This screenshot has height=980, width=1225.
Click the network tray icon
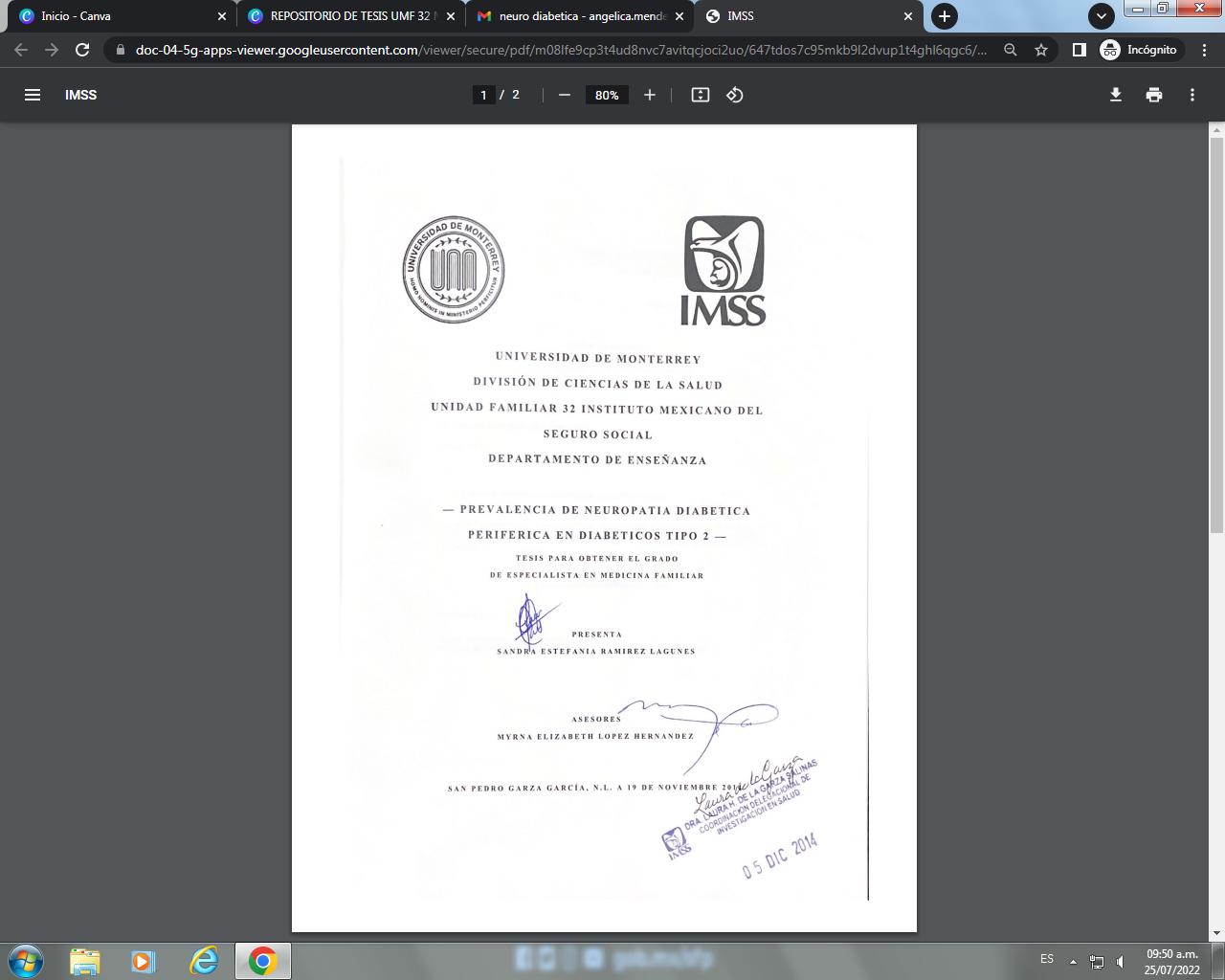1097,962
